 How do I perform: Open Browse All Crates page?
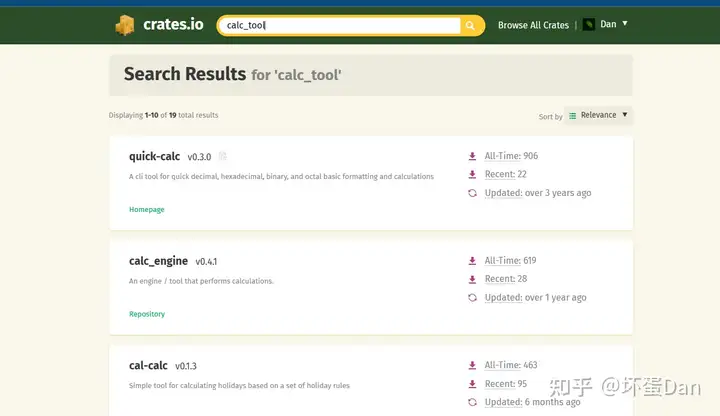coord(533,25)
